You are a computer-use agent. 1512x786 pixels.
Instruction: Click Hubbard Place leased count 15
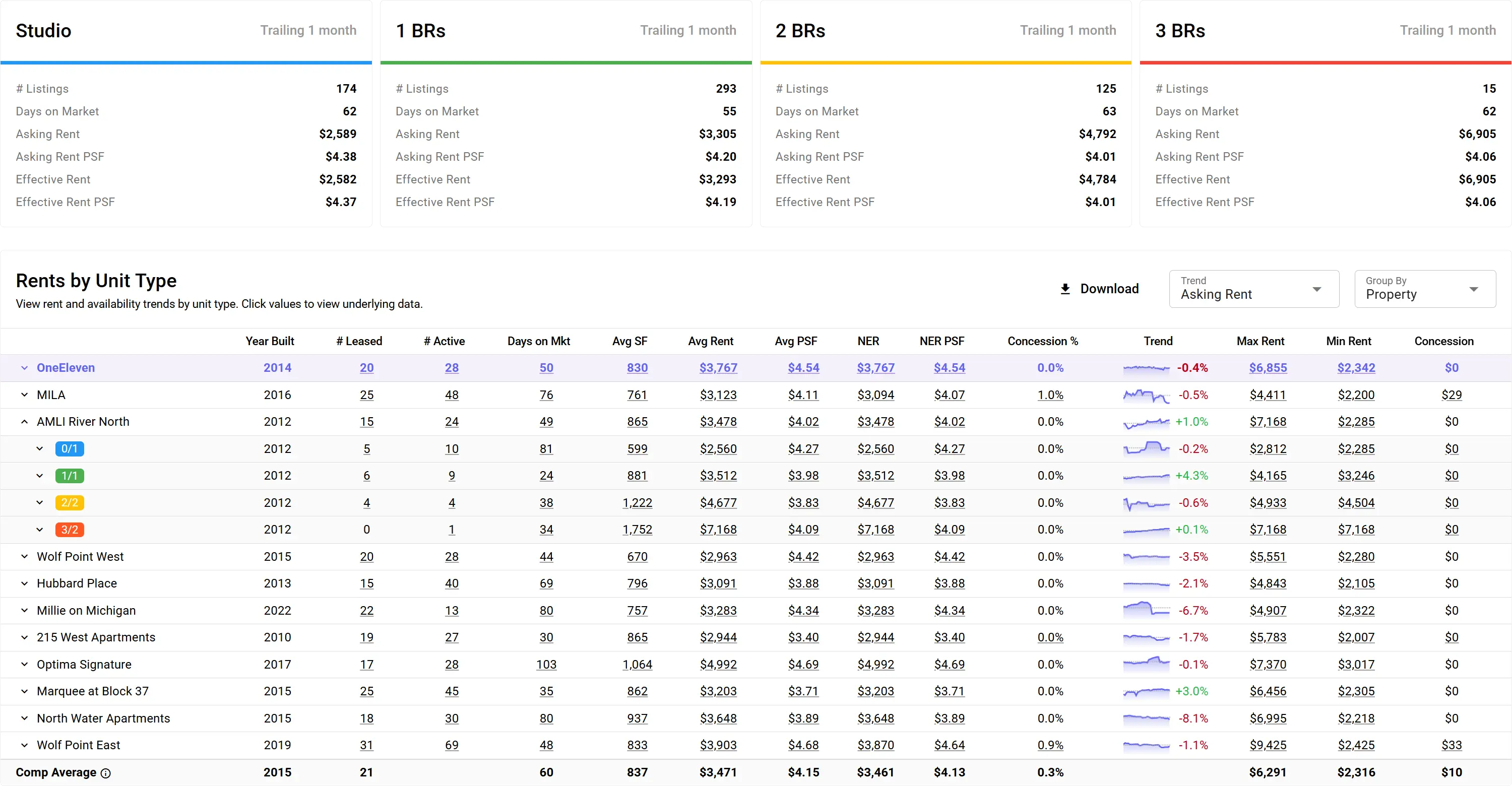click(366, 583)
